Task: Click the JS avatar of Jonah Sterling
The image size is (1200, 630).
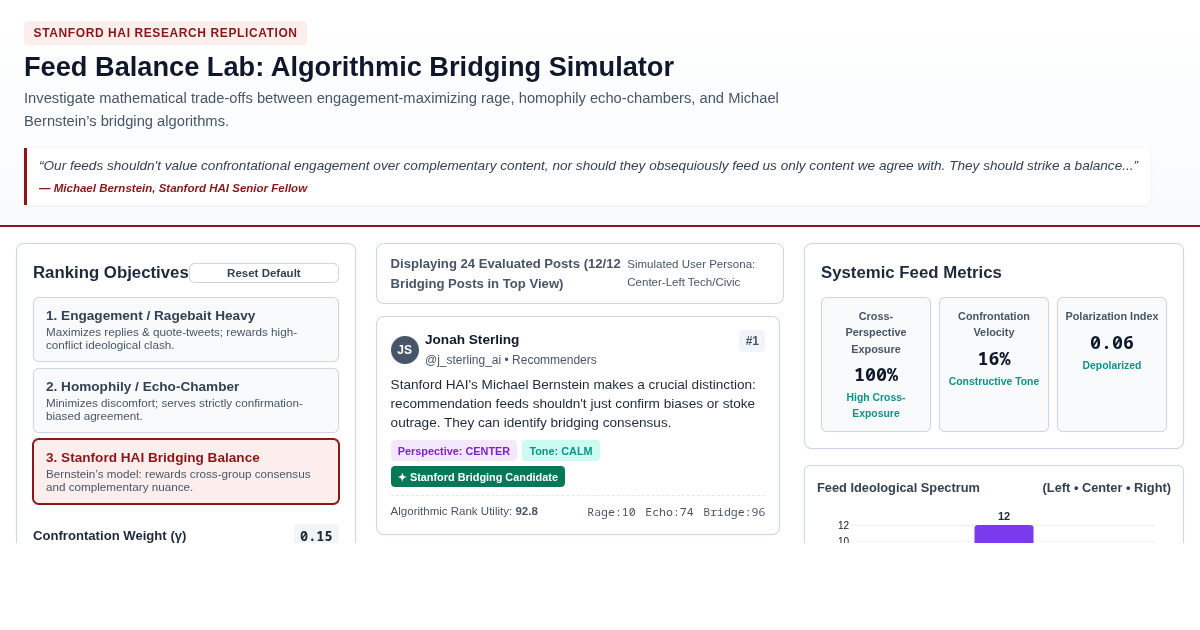Action: point(405,350)
